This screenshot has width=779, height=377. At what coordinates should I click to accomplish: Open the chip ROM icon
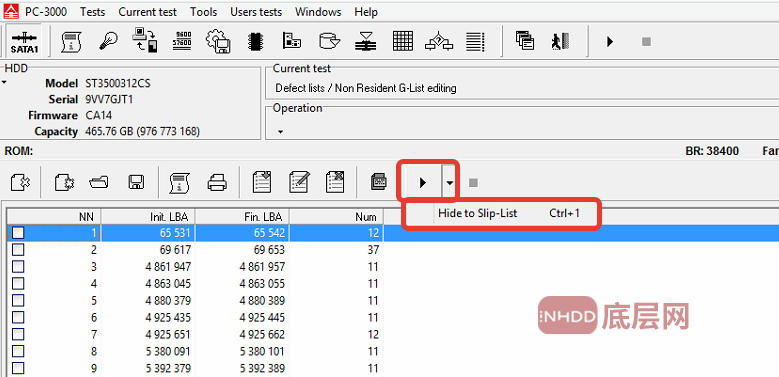point(254,42)
